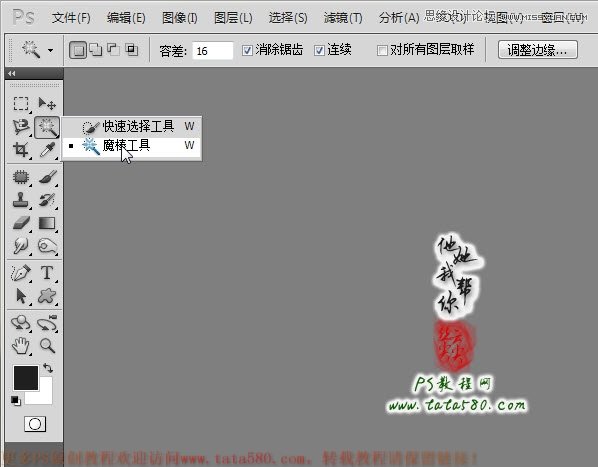This screenshot has width=598, height=467.
Task: Select the Spot Healing Brush tool
Action: 21,177
